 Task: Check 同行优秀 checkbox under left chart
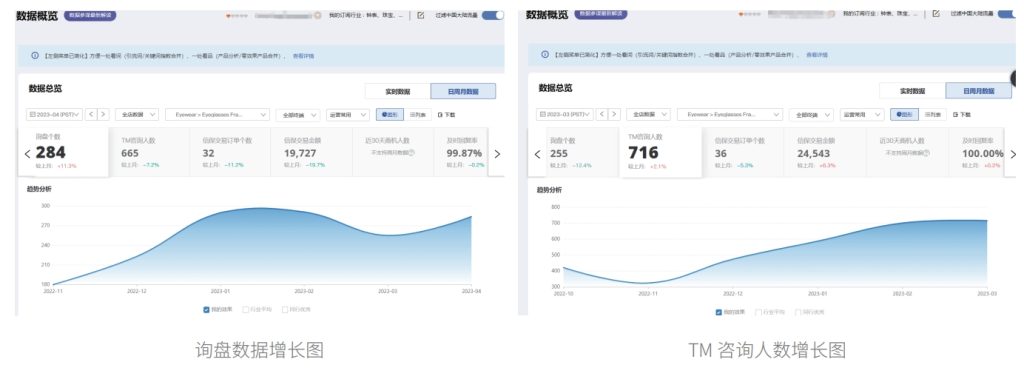coord(285,310)
